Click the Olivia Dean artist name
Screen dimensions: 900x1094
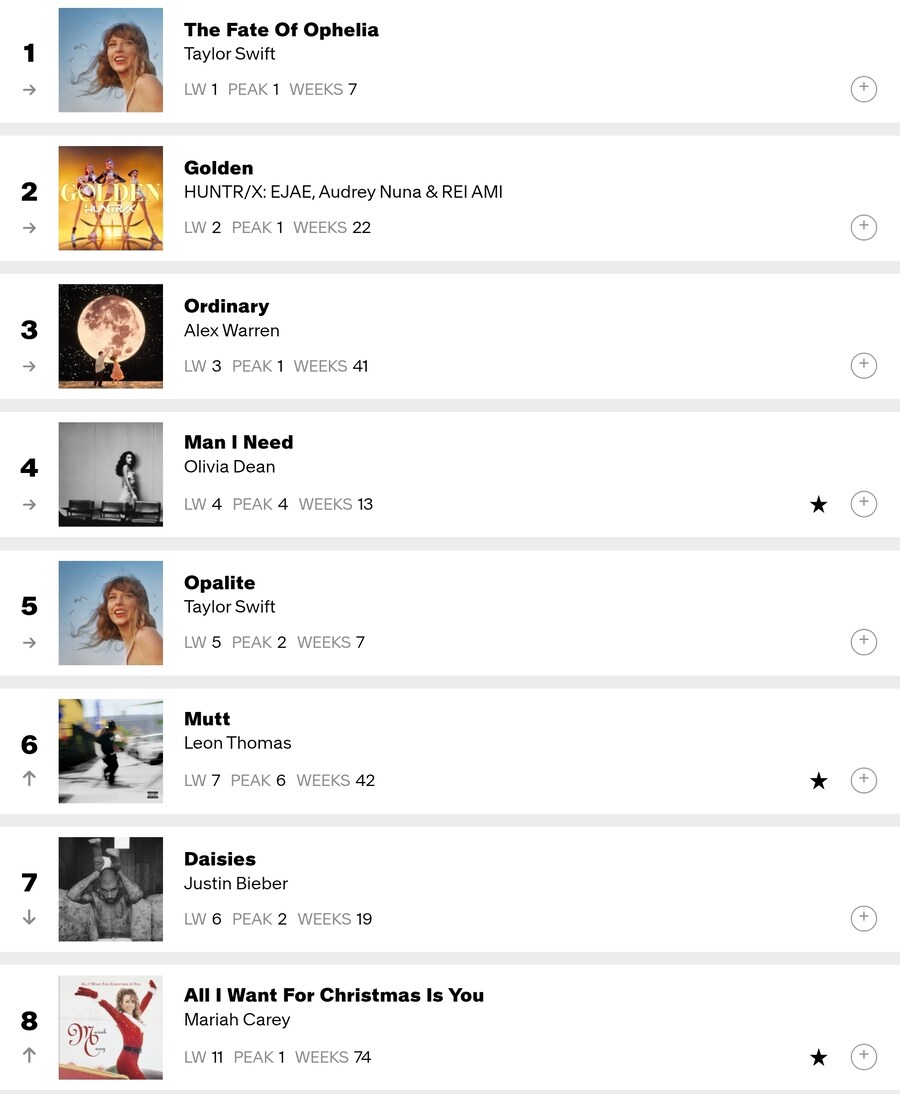(x=229, y=467)
